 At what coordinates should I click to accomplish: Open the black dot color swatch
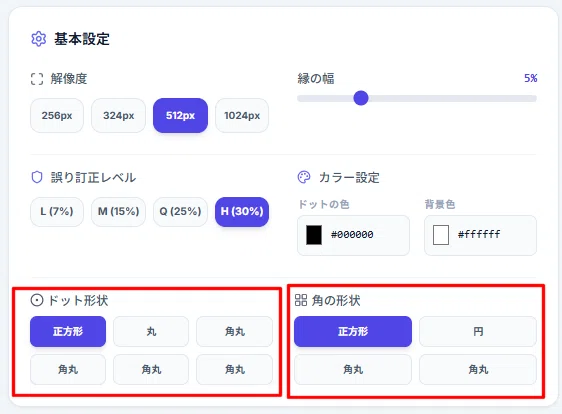pyautogui.click(x=314, y=235)
